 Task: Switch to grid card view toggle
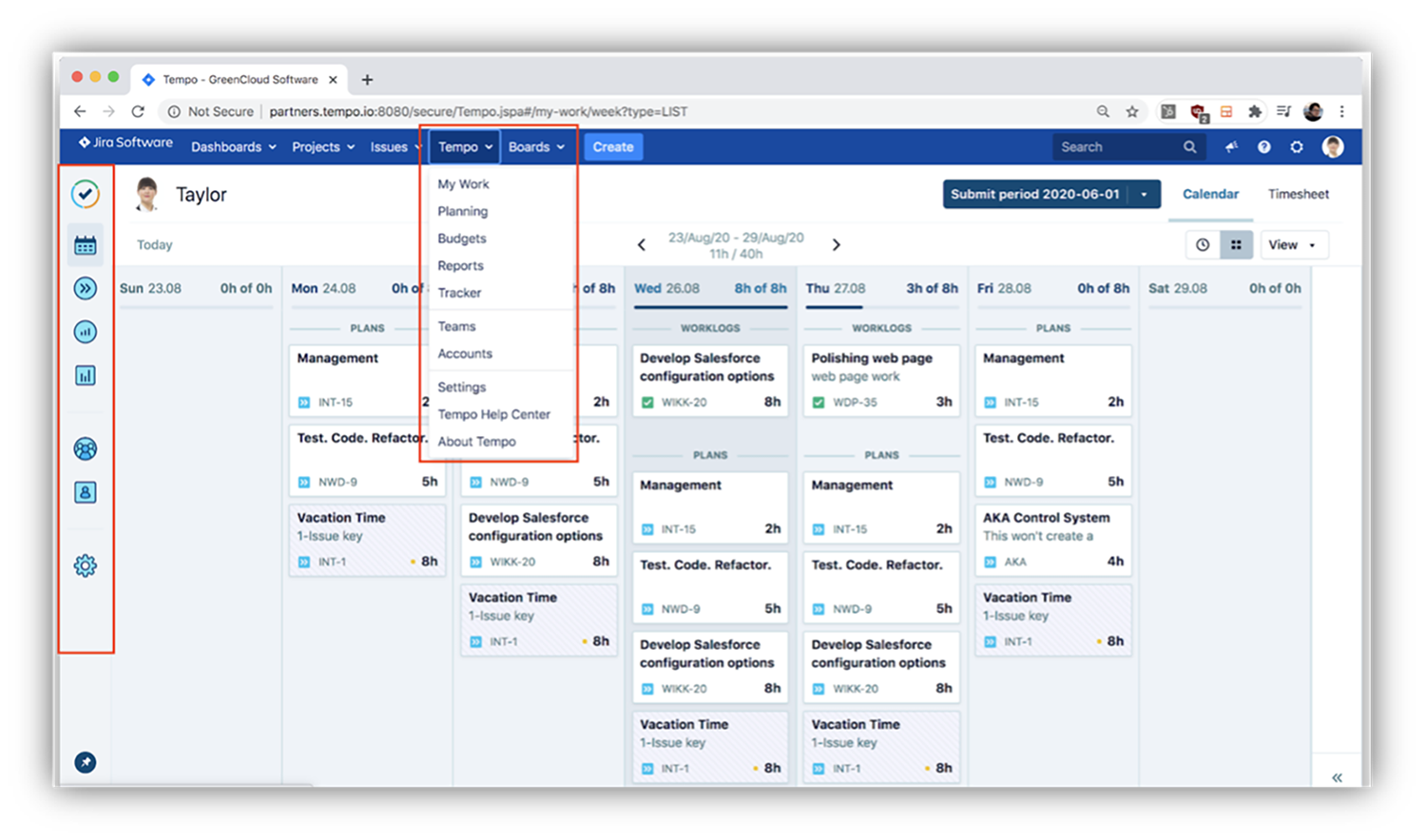pyautogui.click(x=1236, y=245)
